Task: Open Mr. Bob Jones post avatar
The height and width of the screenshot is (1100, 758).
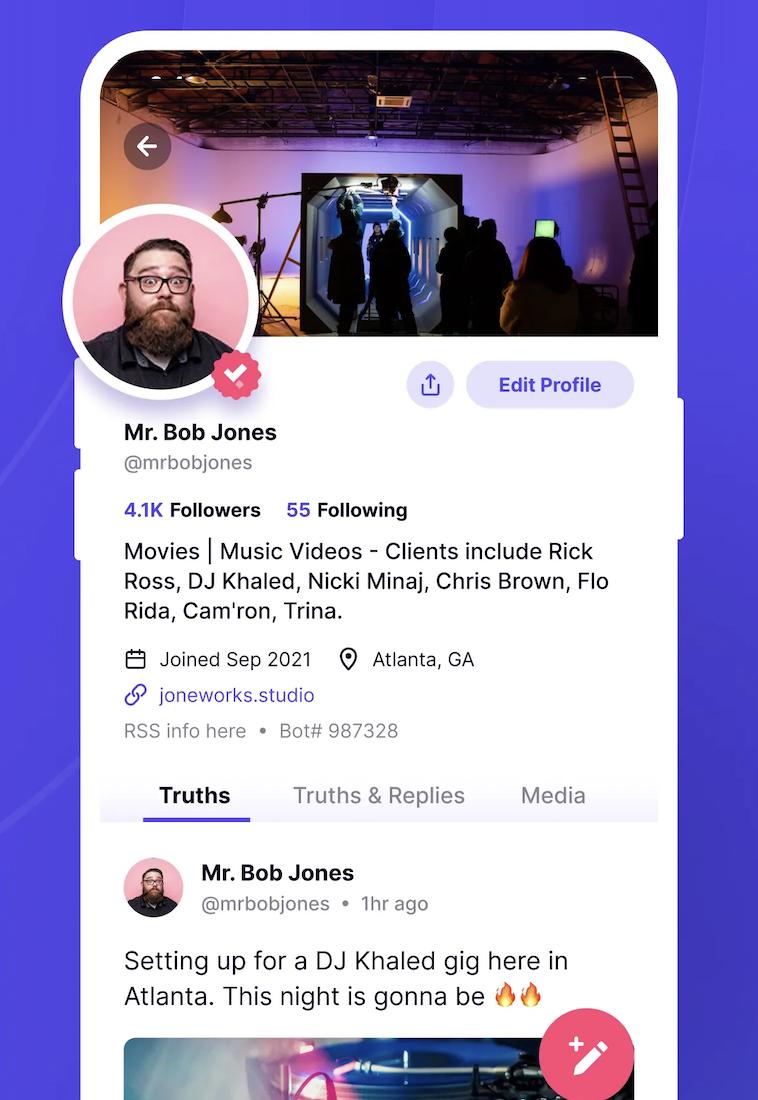Action: coord(154,887)
